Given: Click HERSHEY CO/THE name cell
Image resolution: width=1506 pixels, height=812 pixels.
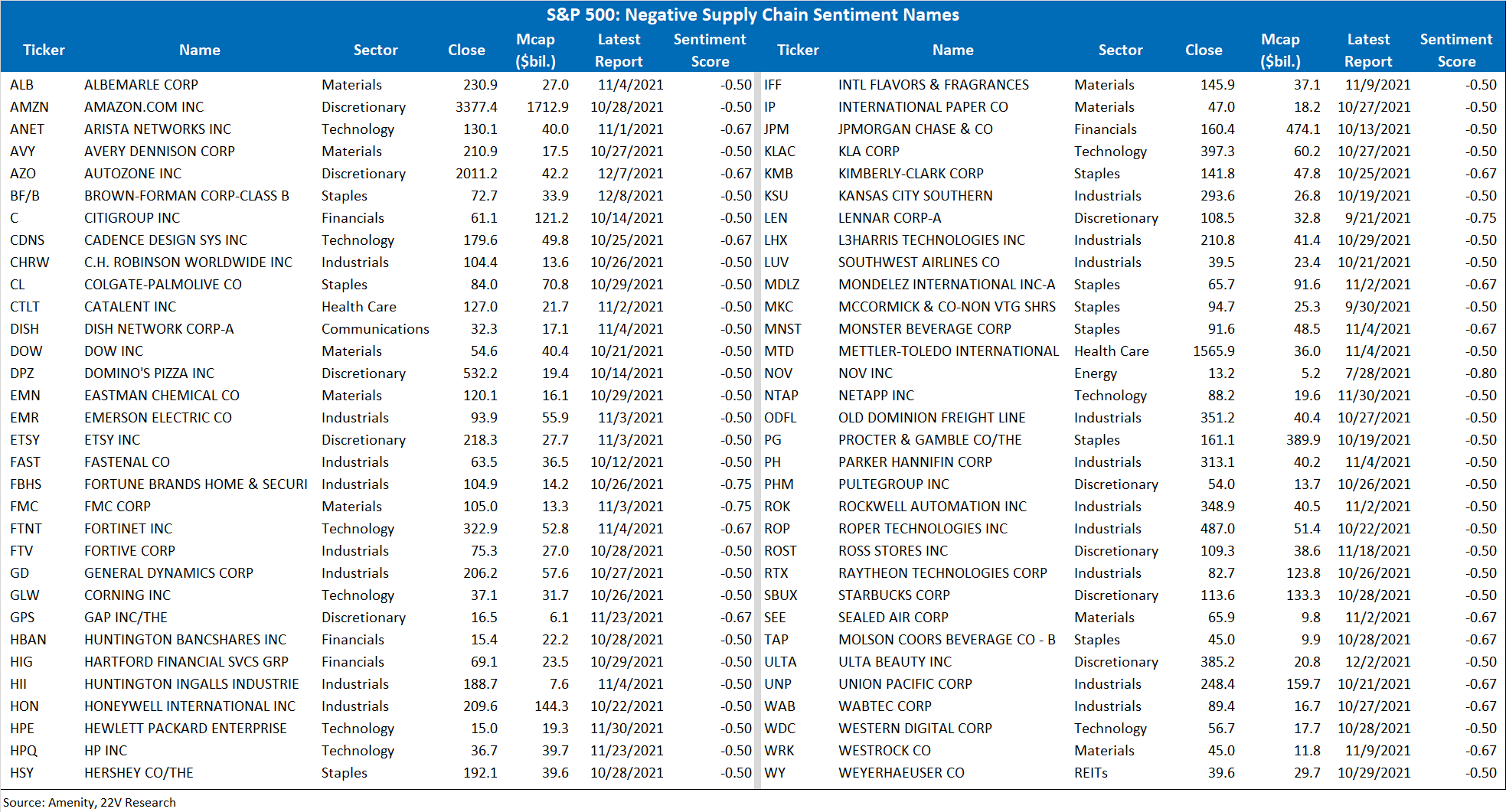Looking at the screenshot, I should [x=139, y=773].
